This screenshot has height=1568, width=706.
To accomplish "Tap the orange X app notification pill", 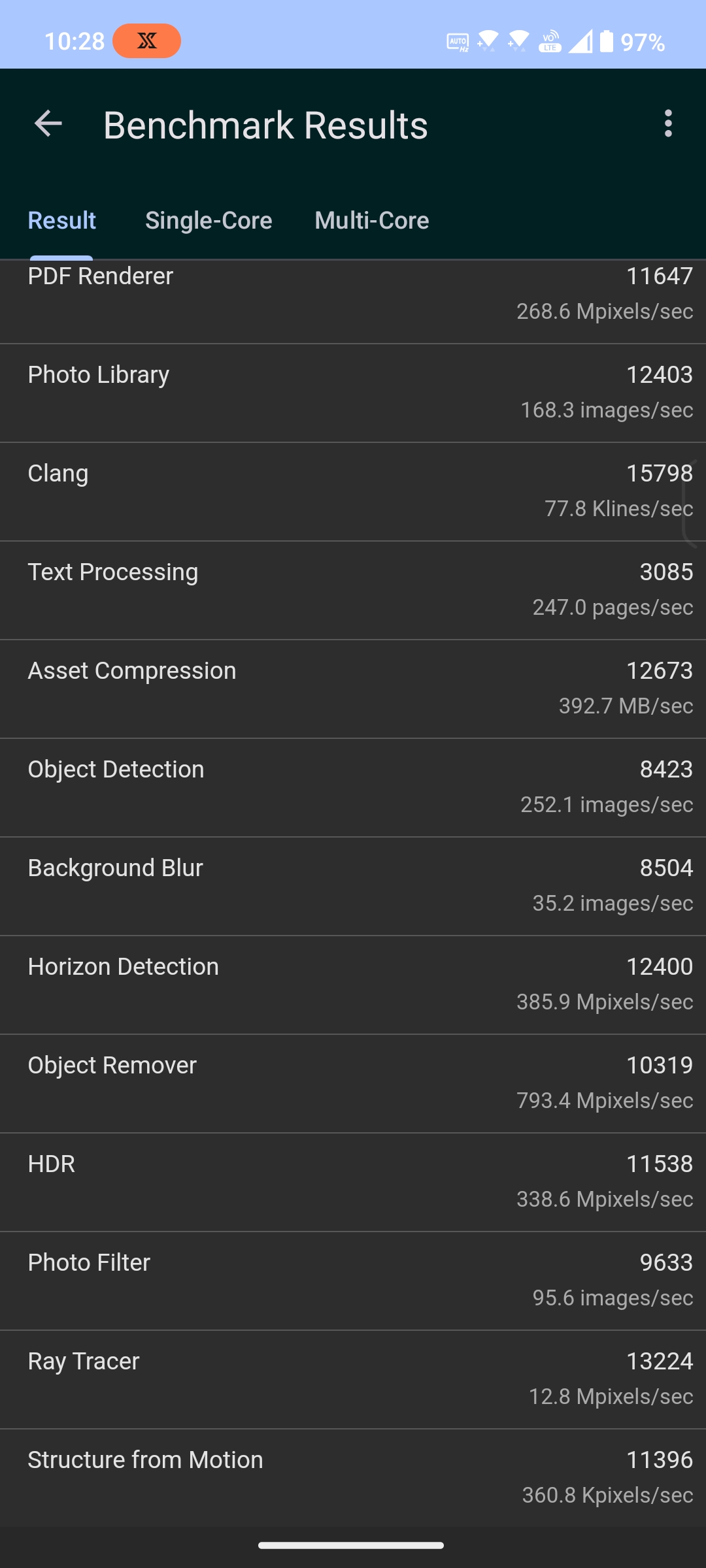I will pyautogui.click(x=146, y=41).
